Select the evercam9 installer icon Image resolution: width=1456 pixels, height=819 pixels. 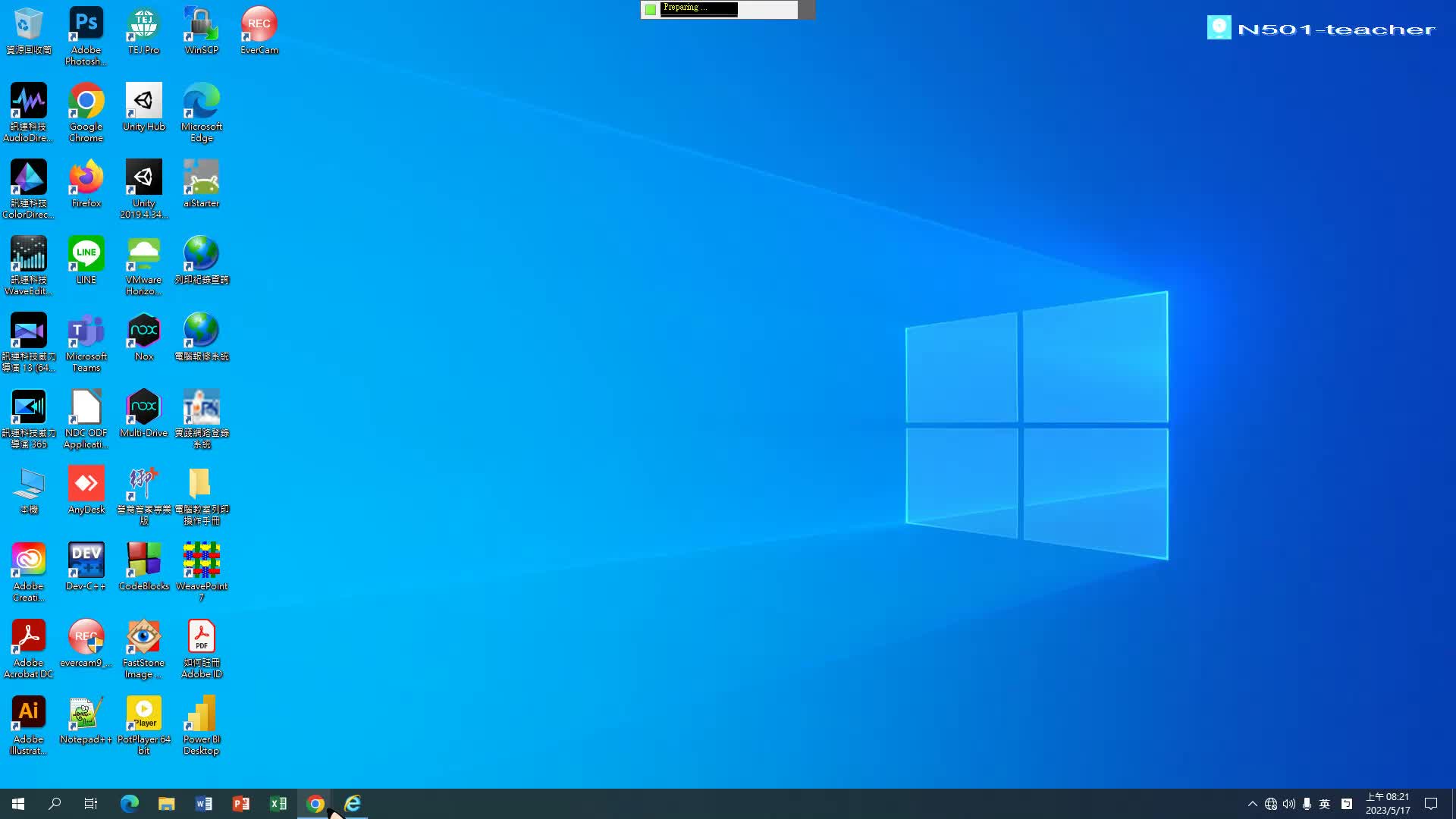coord(86,644)
